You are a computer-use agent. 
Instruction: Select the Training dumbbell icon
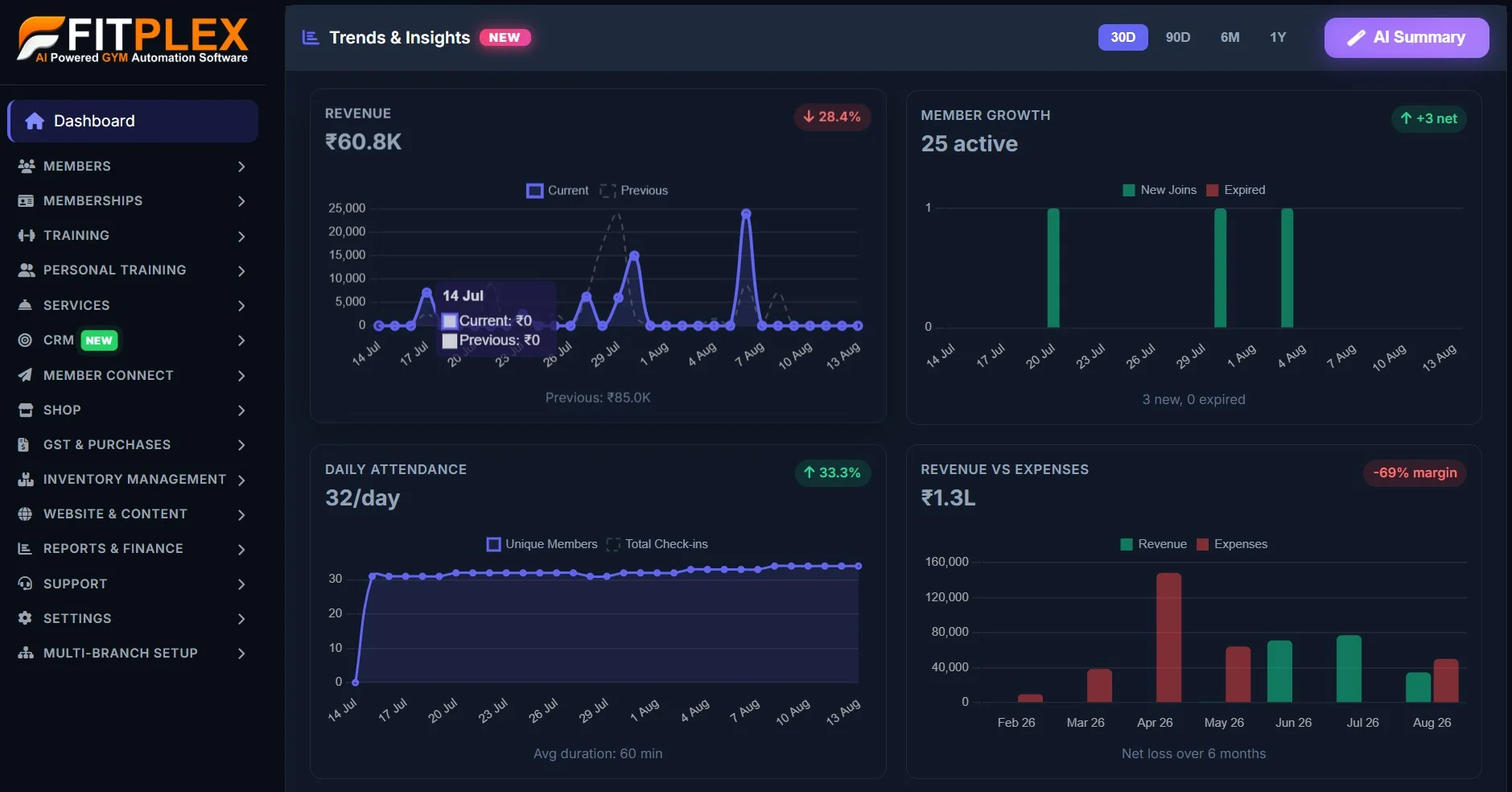pos(26,235)
